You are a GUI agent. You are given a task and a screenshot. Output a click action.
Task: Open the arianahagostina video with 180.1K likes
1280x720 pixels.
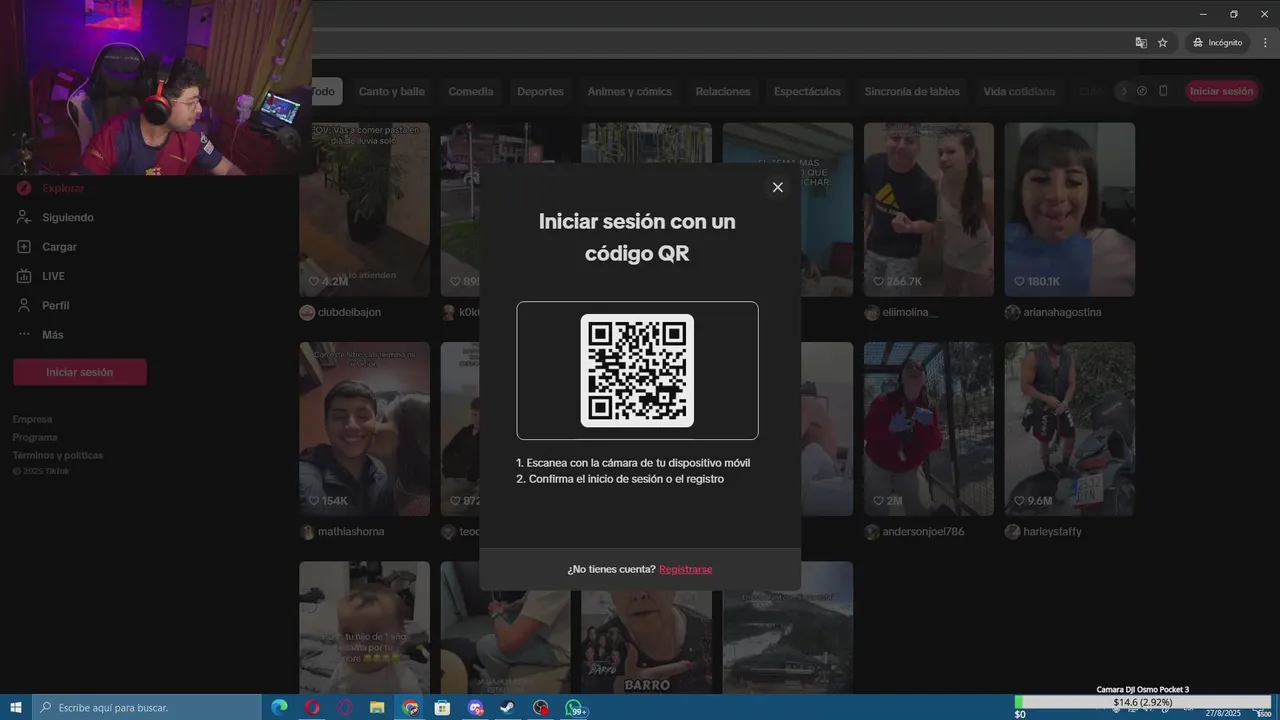click(x=1070, y=210)
